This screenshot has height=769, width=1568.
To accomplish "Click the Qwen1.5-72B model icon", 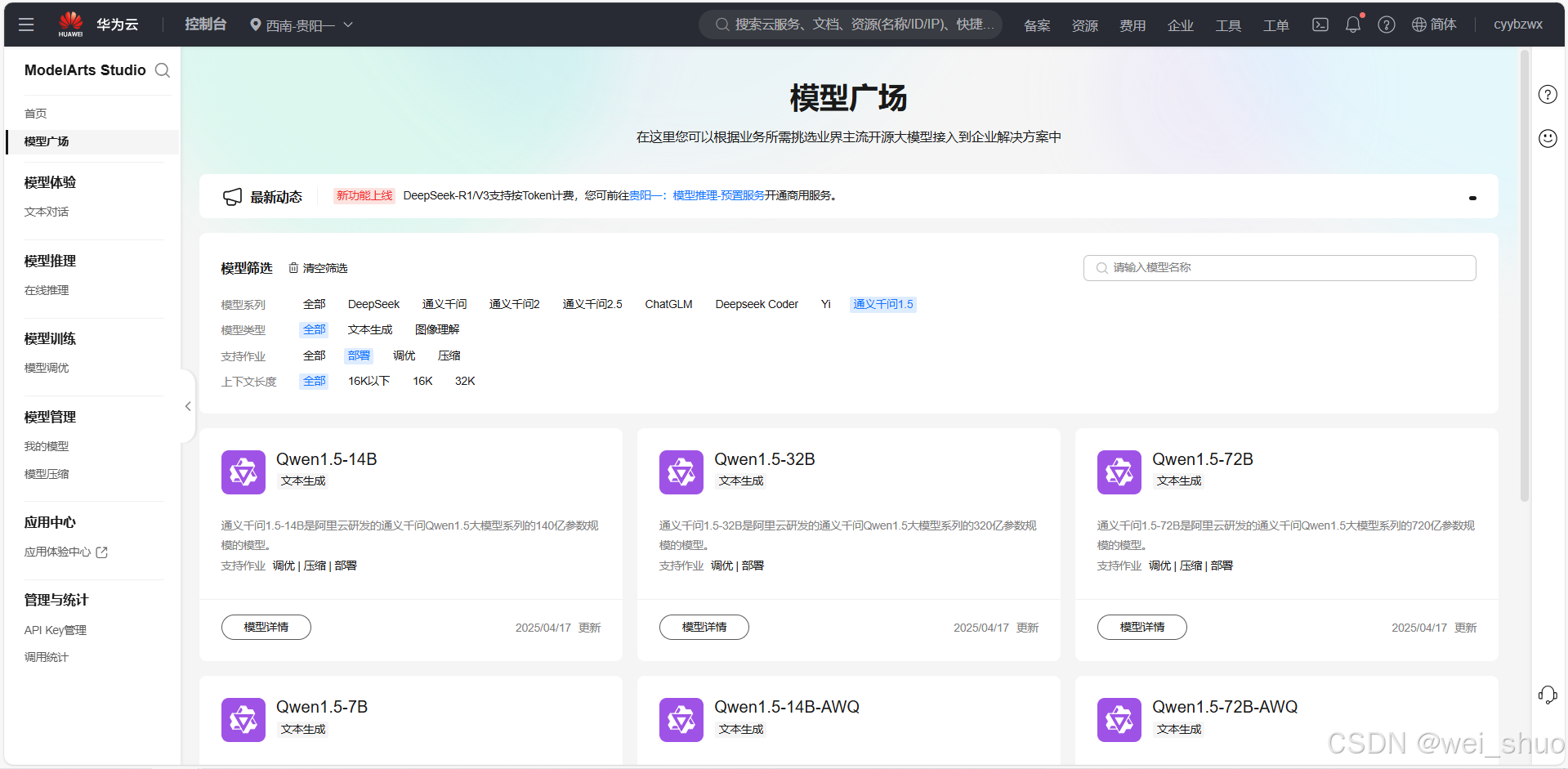I will point(1119,472).
